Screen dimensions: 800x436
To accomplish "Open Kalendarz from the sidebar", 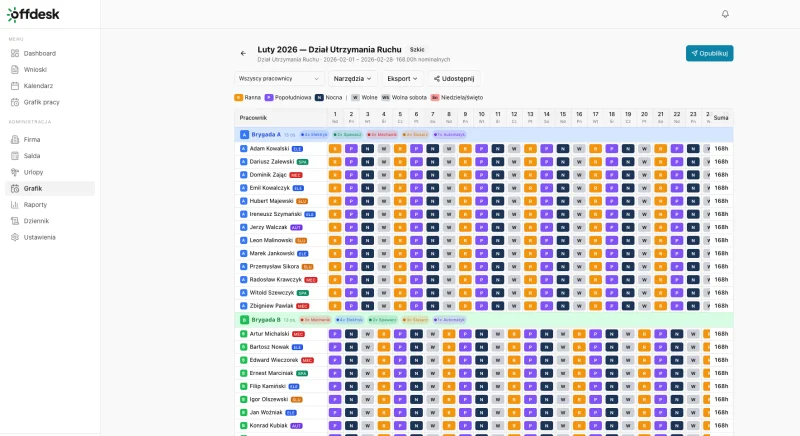I will (38, 85).
